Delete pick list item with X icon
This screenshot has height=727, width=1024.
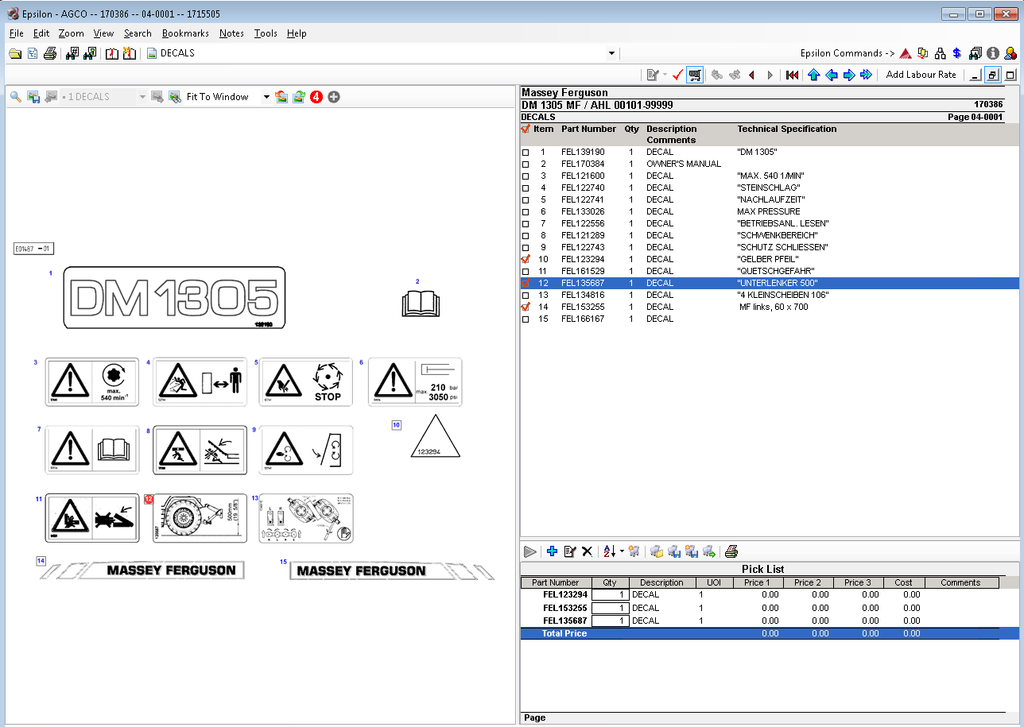[x=587, y=551]
